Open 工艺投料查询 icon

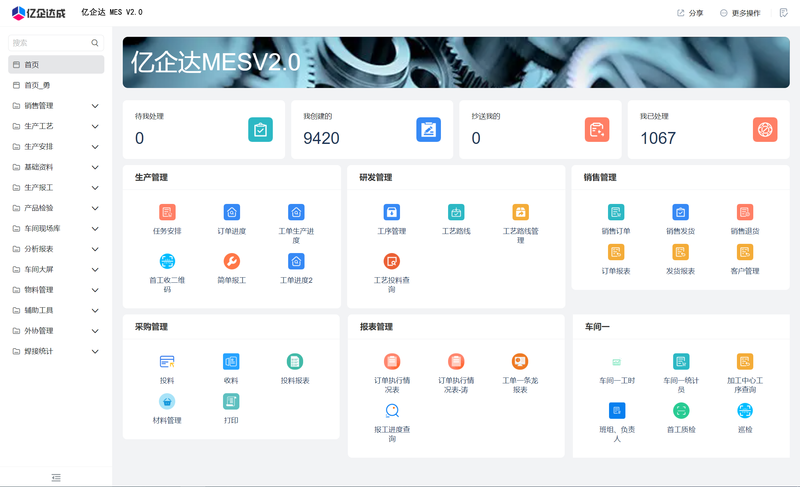391,262
